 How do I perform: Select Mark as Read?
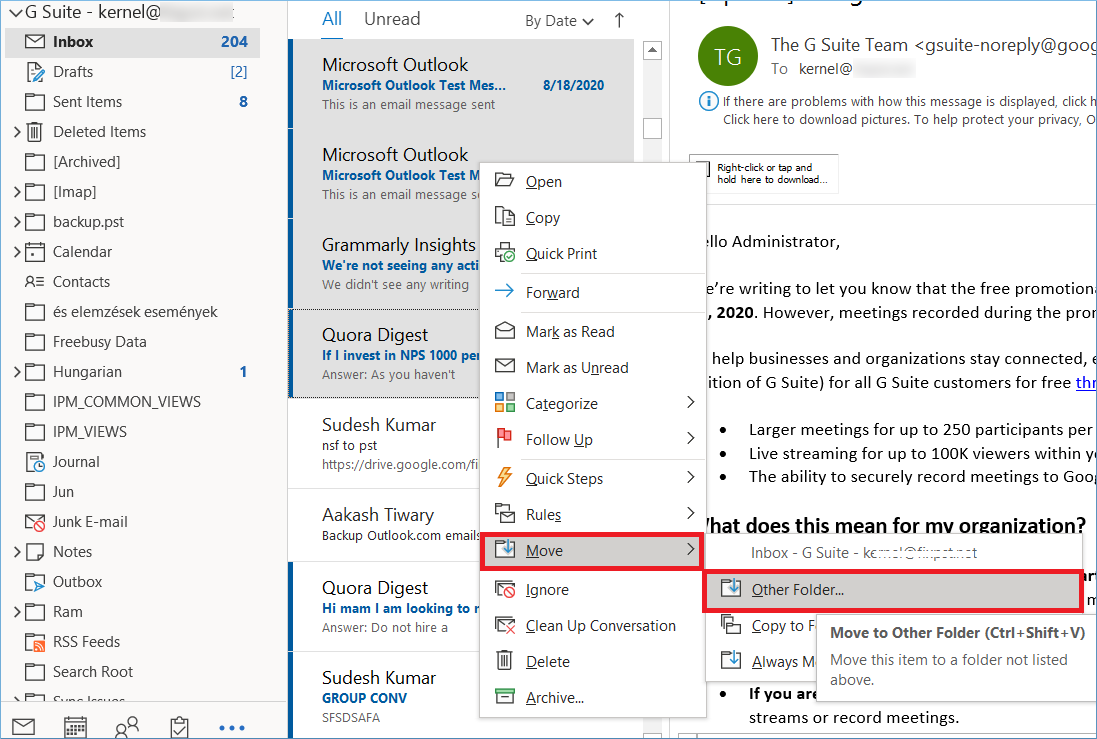593,332
